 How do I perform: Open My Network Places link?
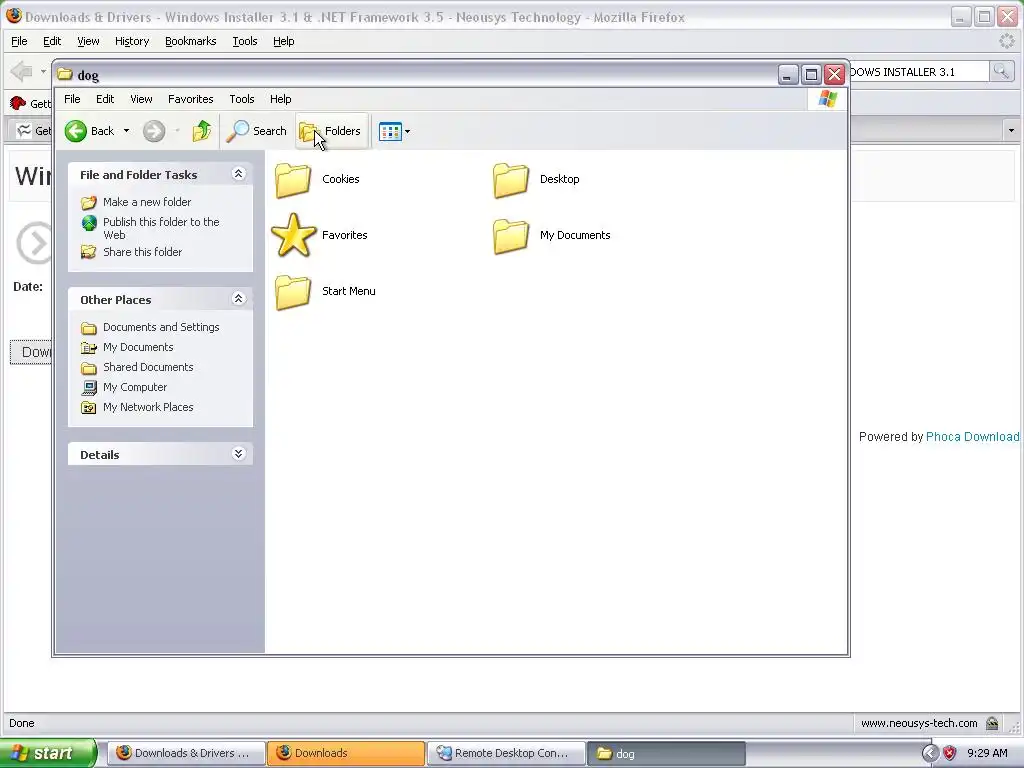[x=148, y=408]
